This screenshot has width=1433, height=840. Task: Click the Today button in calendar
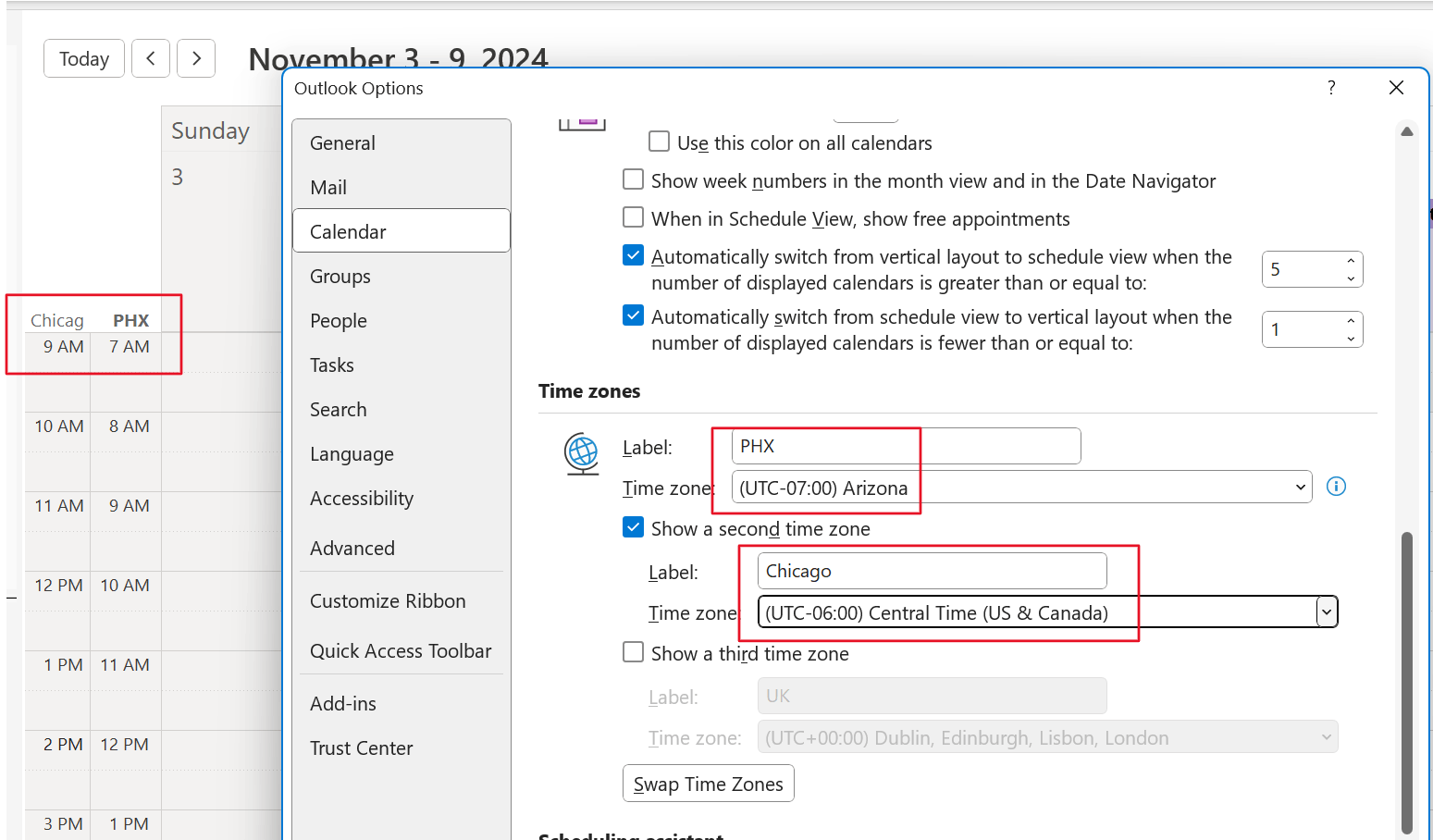point(84,58)
